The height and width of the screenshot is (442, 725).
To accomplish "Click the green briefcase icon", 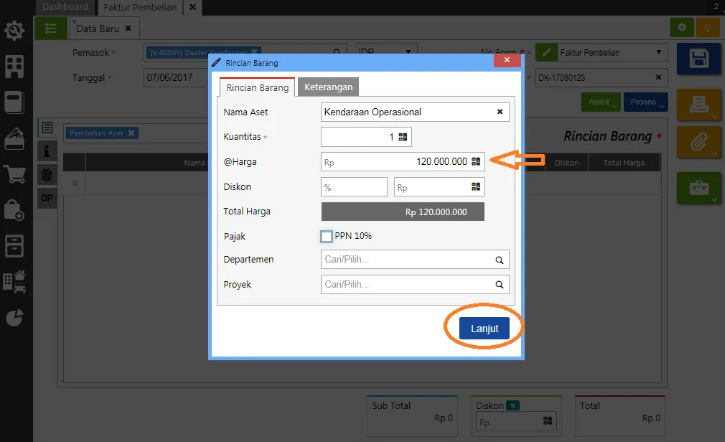I will 699,187.
